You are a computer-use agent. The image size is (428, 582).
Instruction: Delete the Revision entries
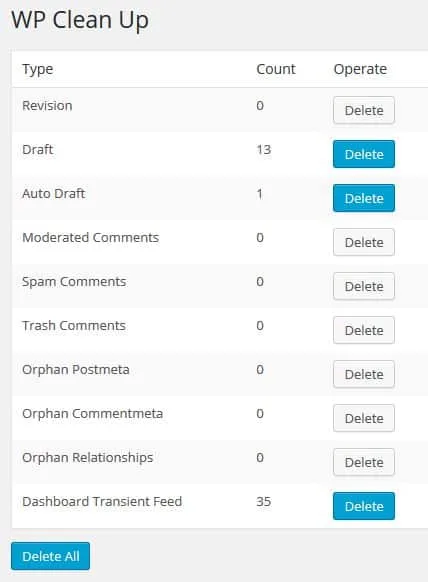[364, 110]
